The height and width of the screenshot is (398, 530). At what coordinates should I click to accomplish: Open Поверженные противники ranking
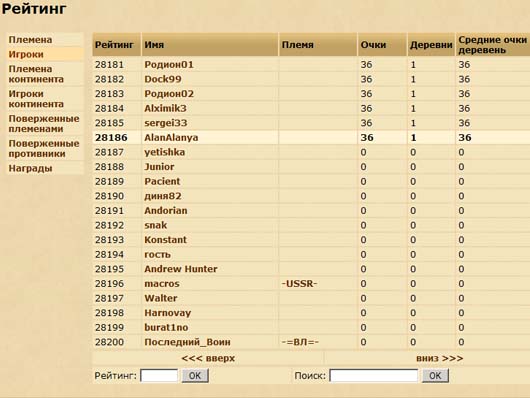point(44,148)
